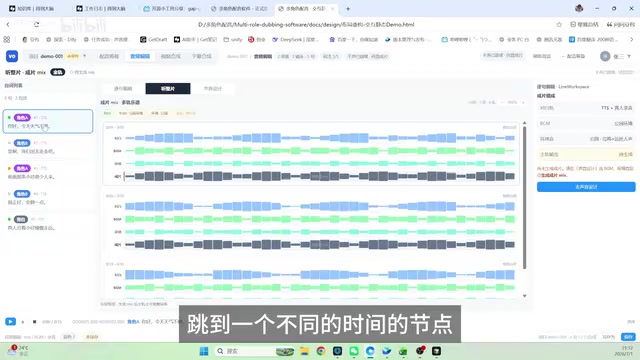Select the 逐句编辑 sub-tab
640x360 pixels.
[x=123, y=89]
